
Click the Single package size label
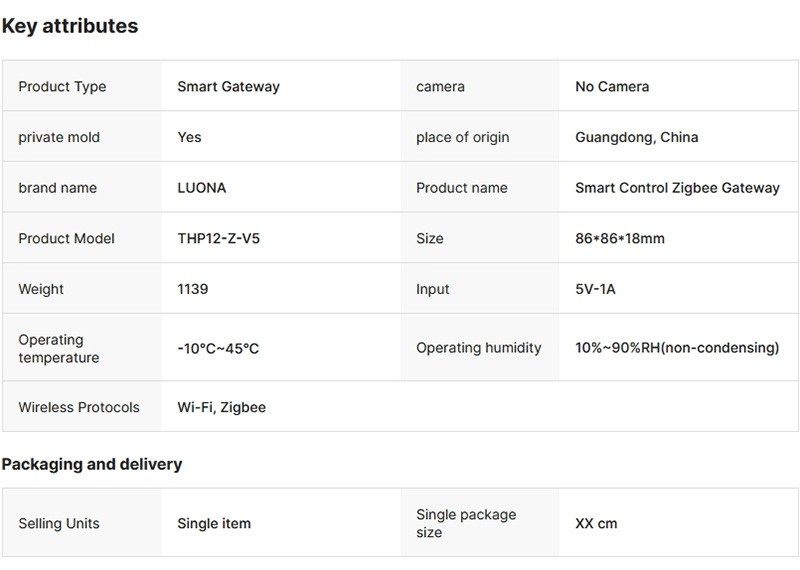click(x=466, y=523)
